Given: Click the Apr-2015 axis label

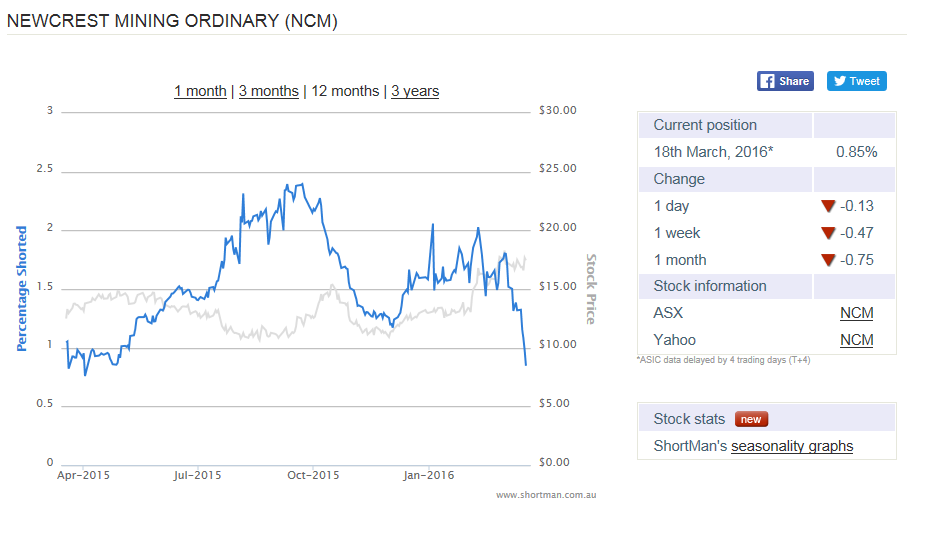Looking at the screenshot, I should pyautogui.click(x=83, y=475).
